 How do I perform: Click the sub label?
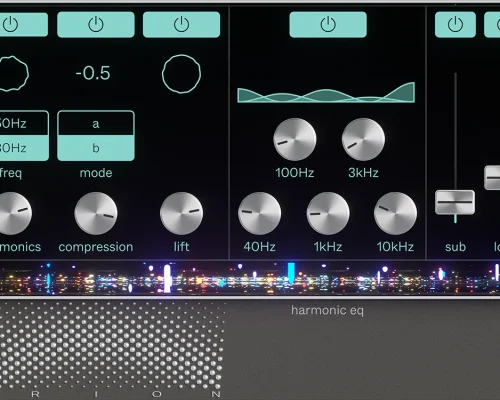(x=455, y=247)
